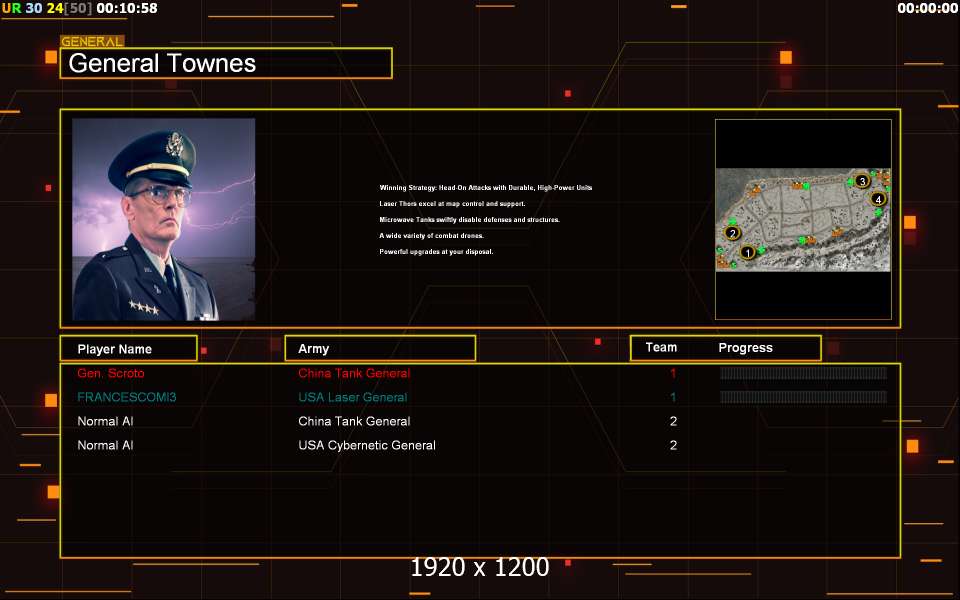Click start position marker 2 on map
Viewport: 960px width, 600px height.
tap(732, 233)
